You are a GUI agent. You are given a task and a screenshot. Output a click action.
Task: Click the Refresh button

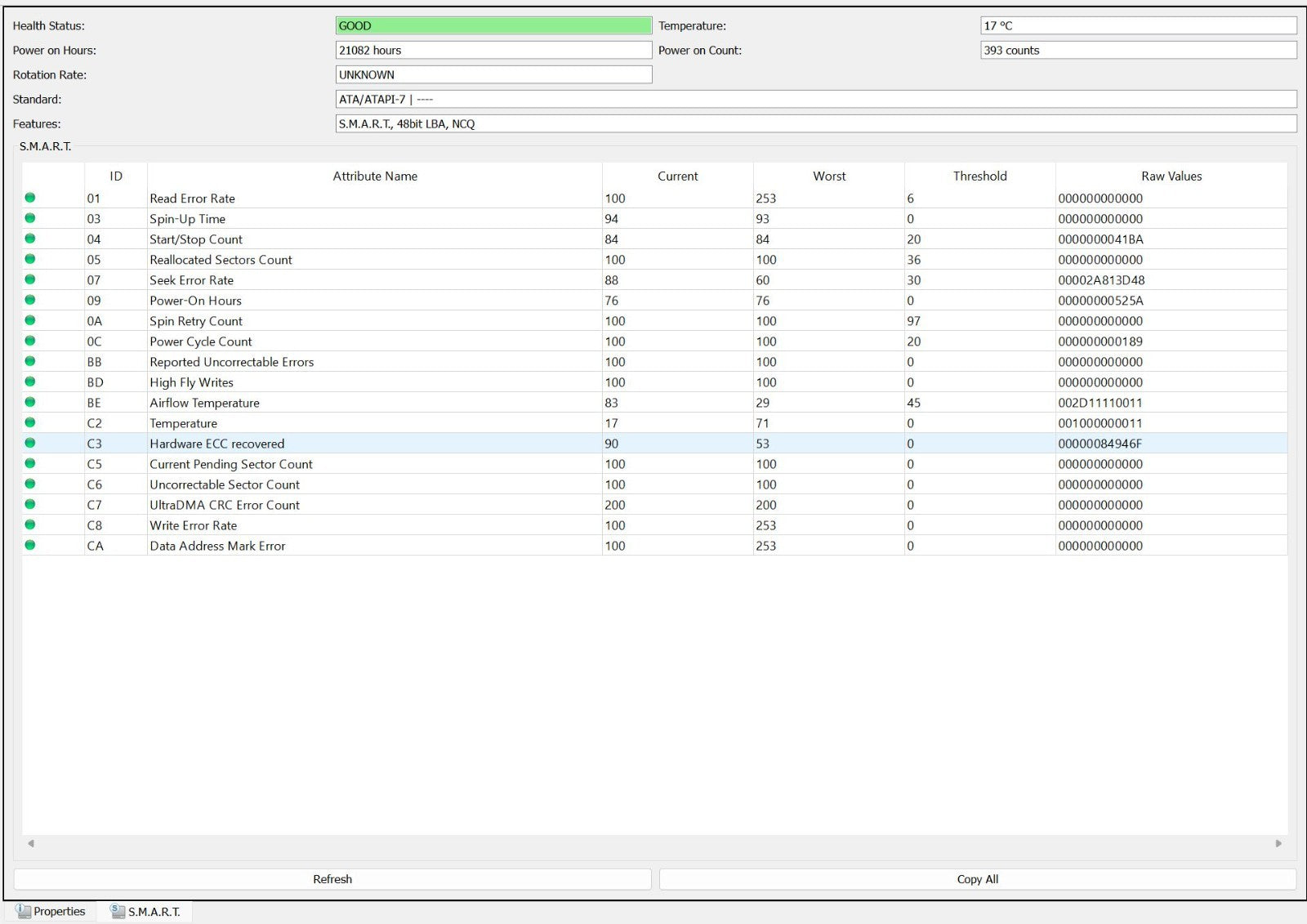click(x=332, y=879)
